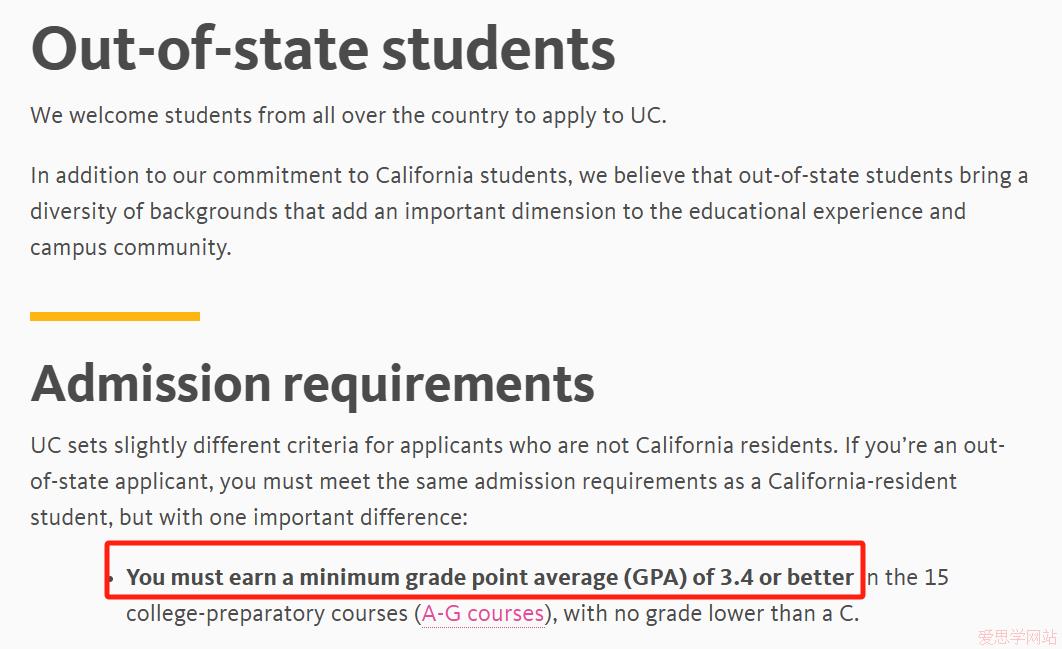The width and height of the screenshot is (1062, 649).
Task: Click the text 'college-preparatory courses'
Action: coord(268,614)
